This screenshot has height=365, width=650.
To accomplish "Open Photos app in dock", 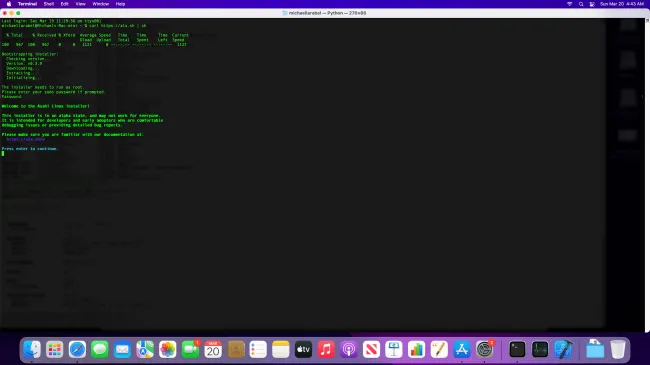I will (167, 349).
